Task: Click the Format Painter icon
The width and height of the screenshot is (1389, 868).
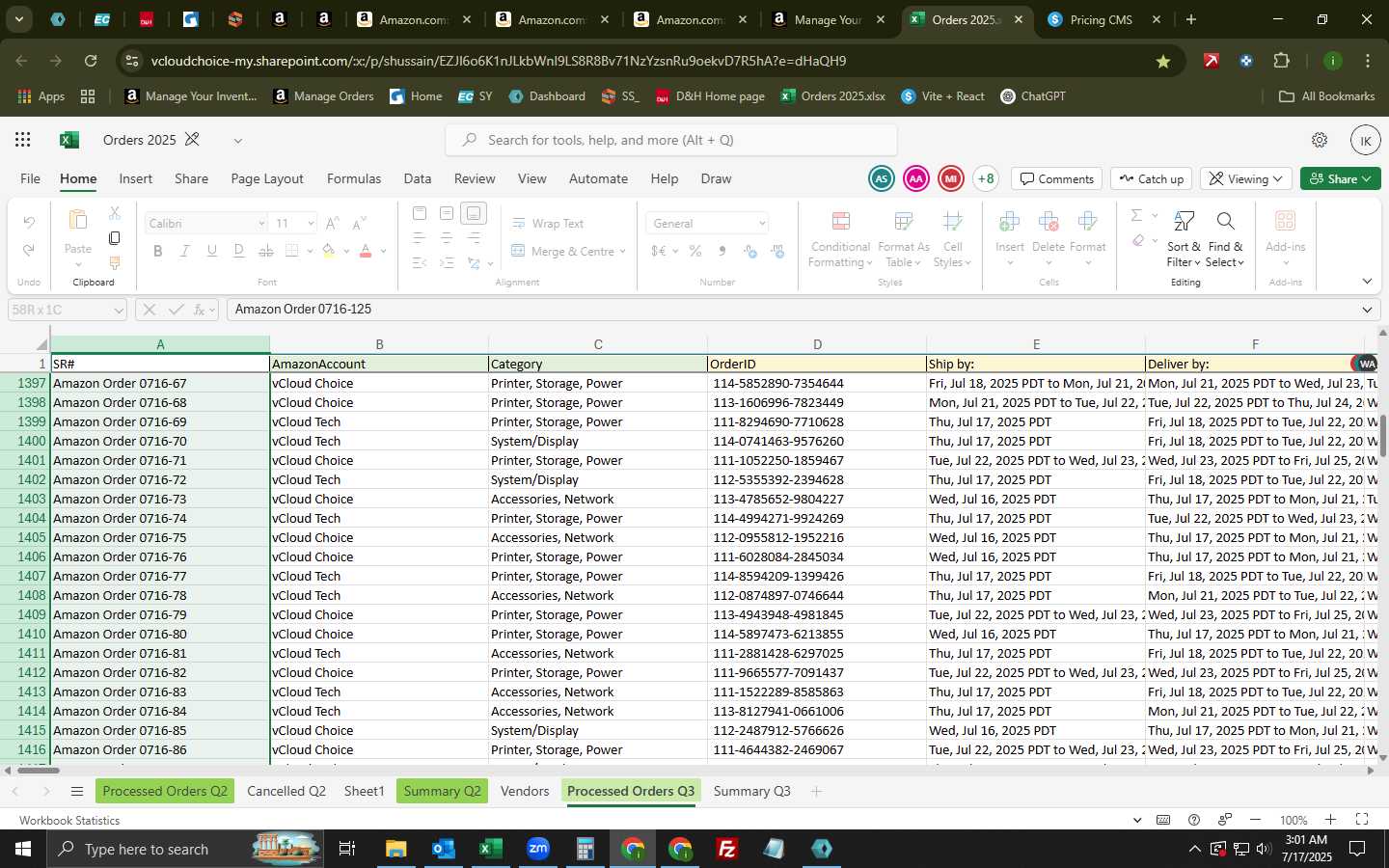Action: point(115,262)
